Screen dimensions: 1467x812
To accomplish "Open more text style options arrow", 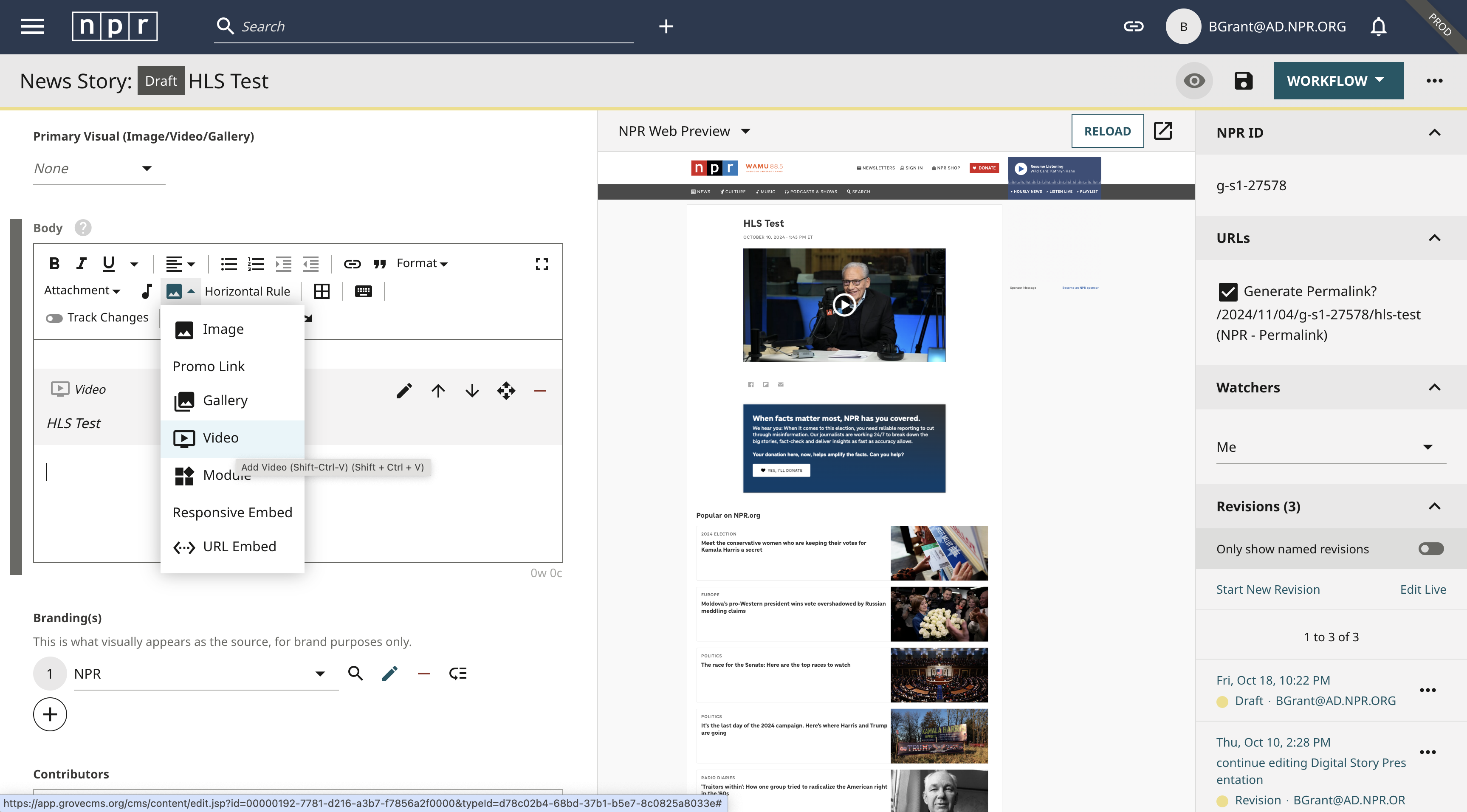I will point(134,264).
